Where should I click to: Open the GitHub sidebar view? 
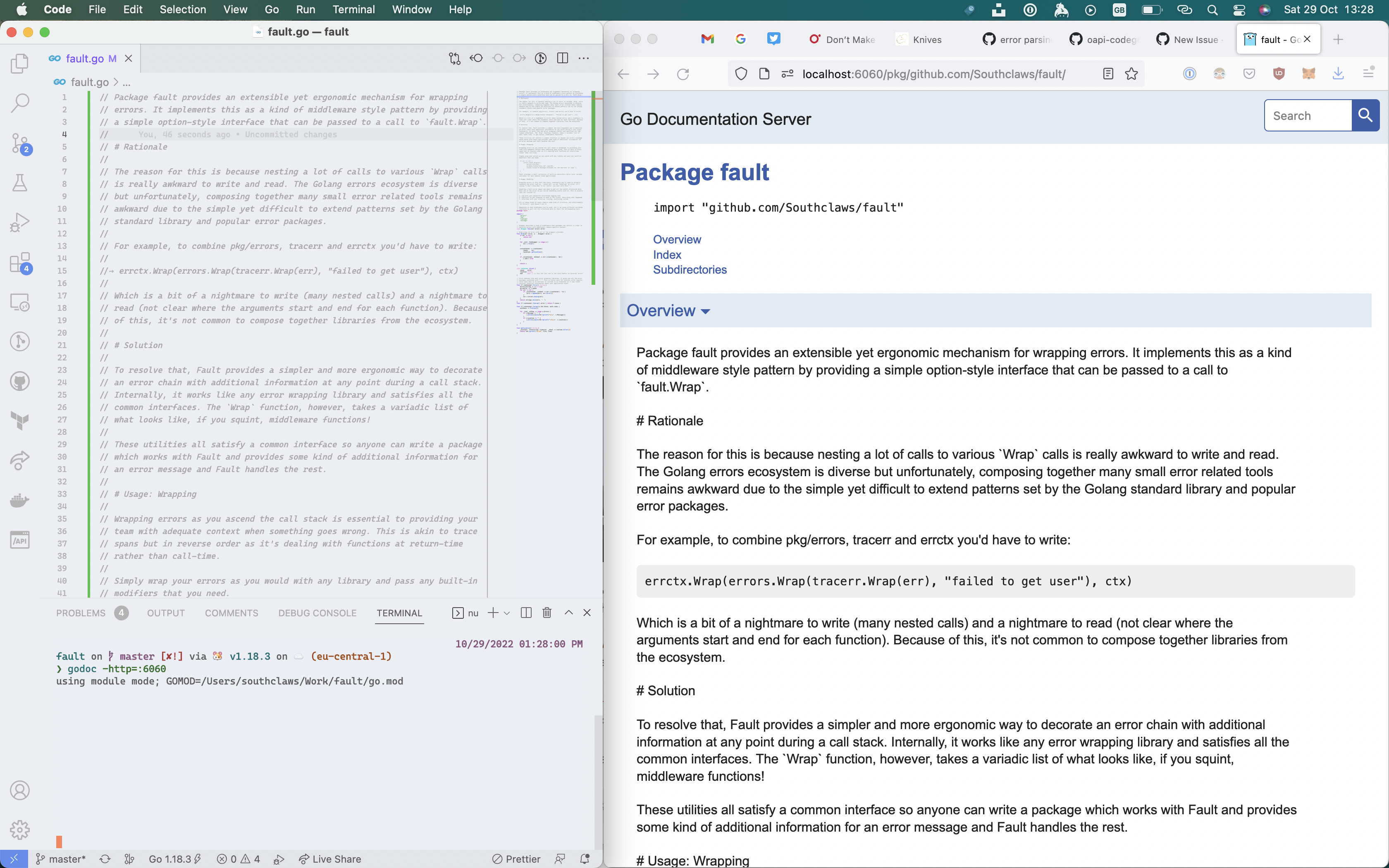point(20,381)
